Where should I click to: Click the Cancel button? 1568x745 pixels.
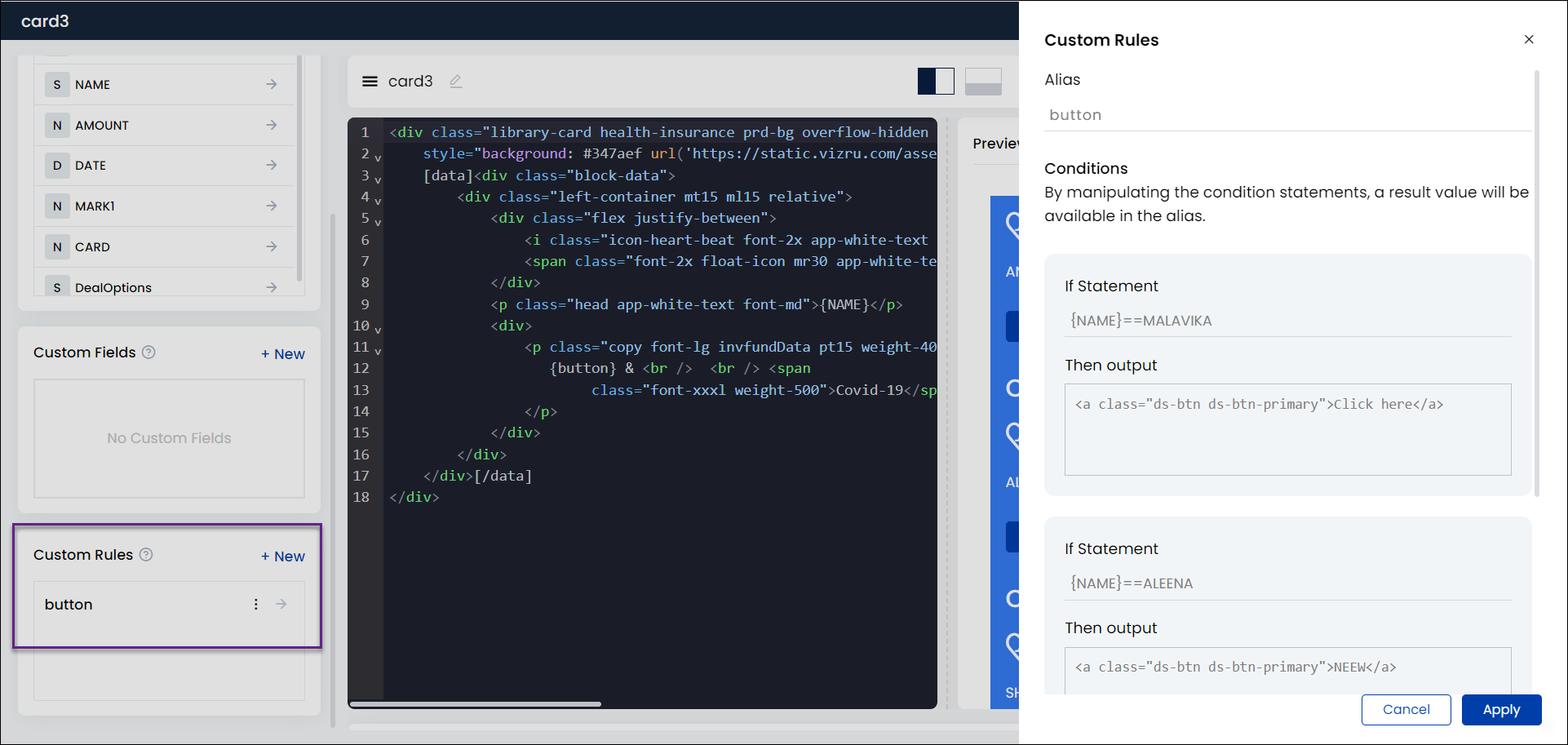[x=1406, y=710]
